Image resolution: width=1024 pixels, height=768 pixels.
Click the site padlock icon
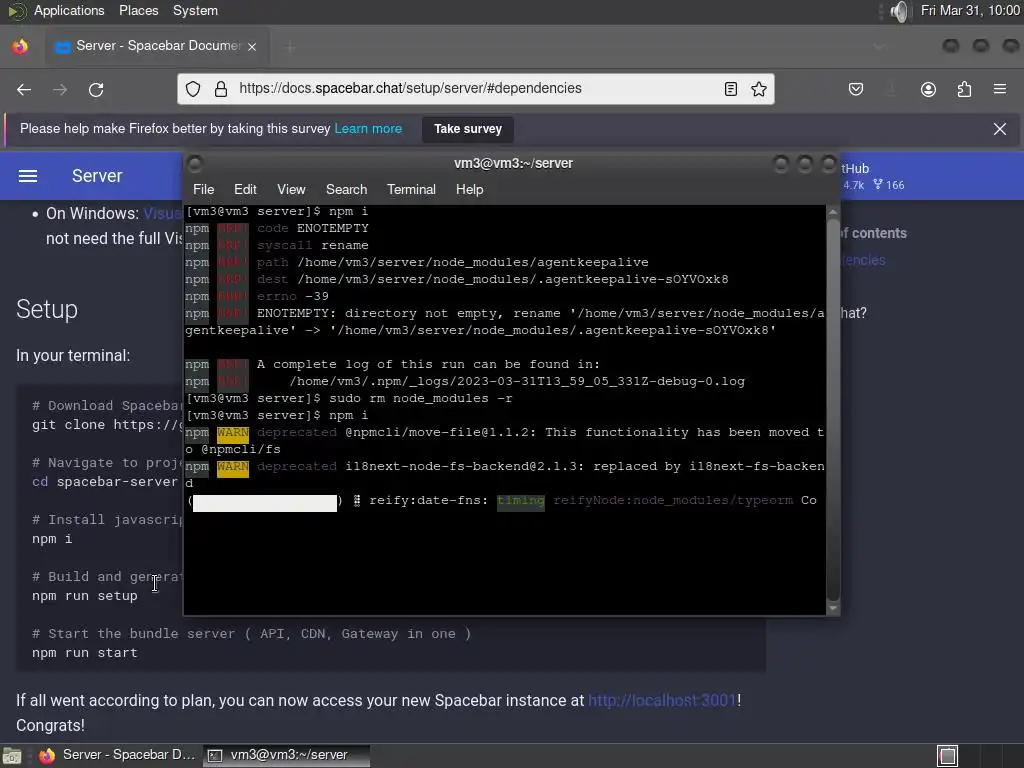pyautogui.click(x=221, y=89)
